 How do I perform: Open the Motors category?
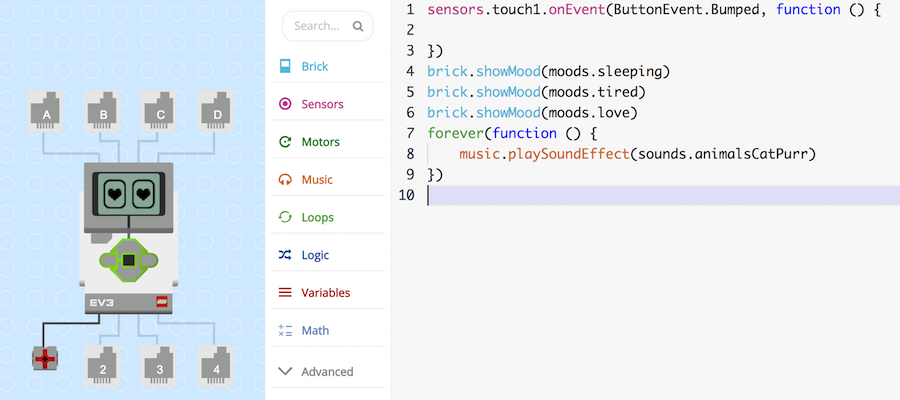tap(328, 142)
